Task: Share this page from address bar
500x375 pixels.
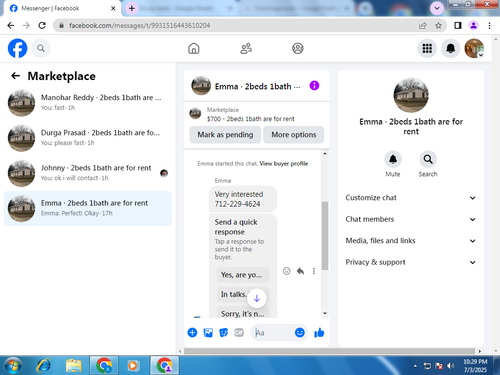Action: tap(423, 25)
